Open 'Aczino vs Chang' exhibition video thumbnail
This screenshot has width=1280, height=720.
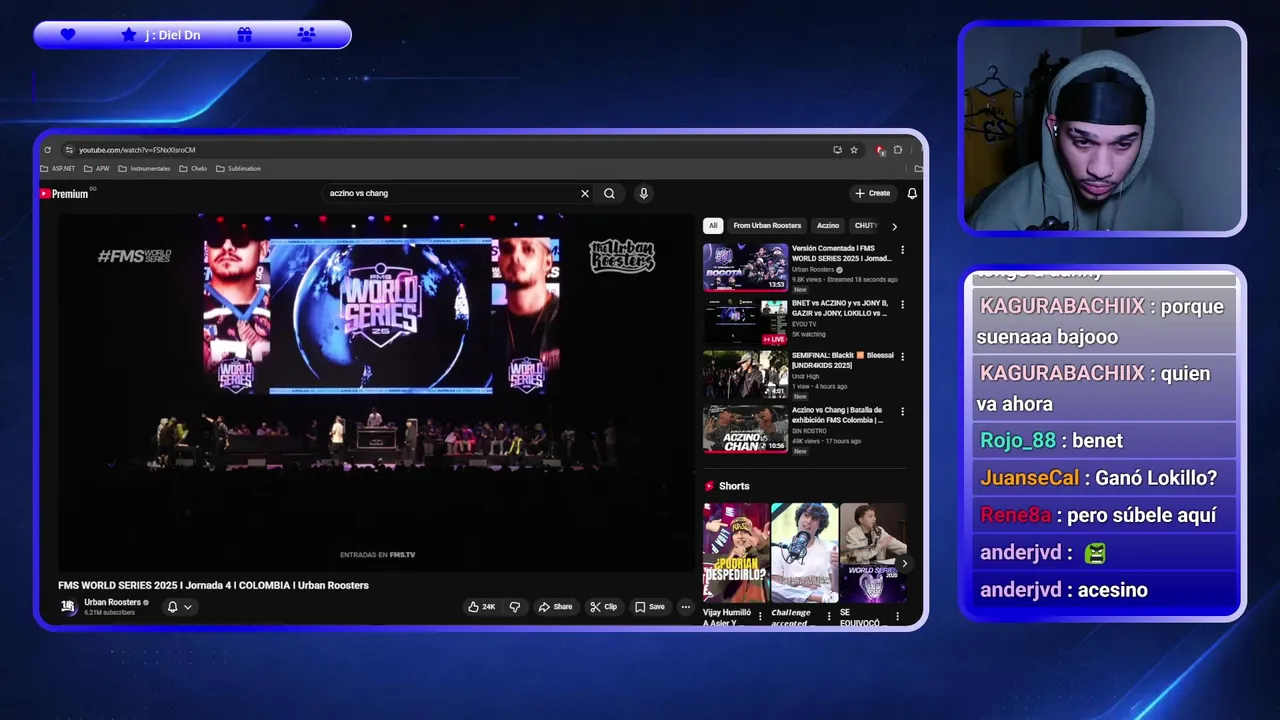(x=745, y=429)
